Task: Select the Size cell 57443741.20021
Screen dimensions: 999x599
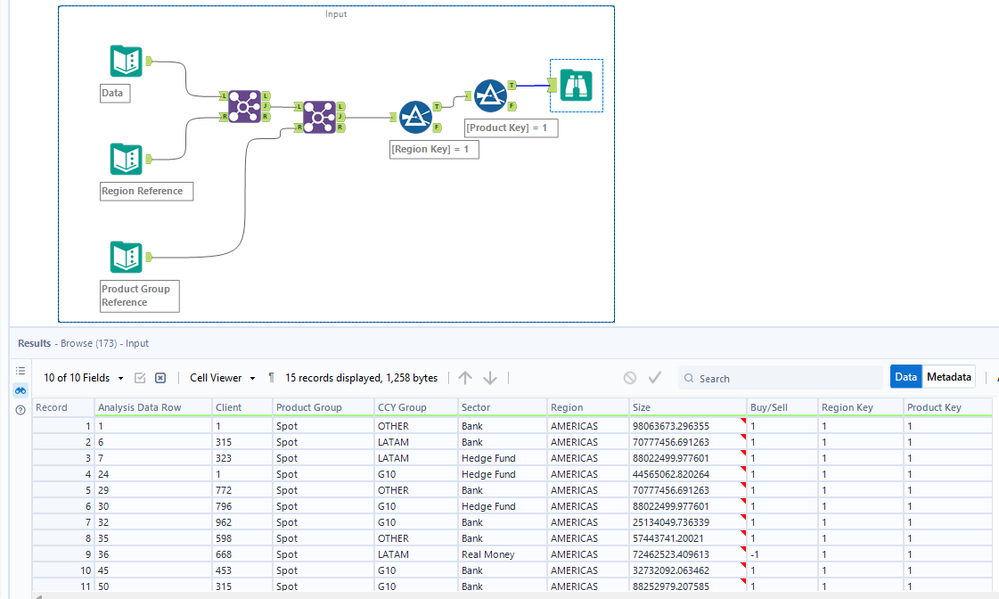Action: coord(687,538)
